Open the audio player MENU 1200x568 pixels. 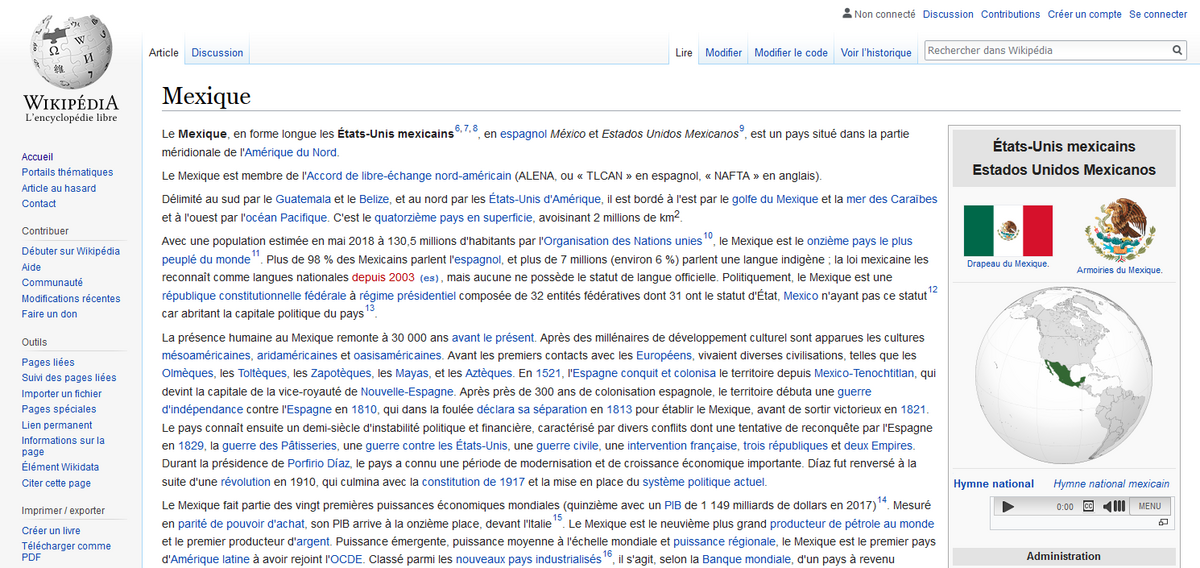coord(1149,507)
